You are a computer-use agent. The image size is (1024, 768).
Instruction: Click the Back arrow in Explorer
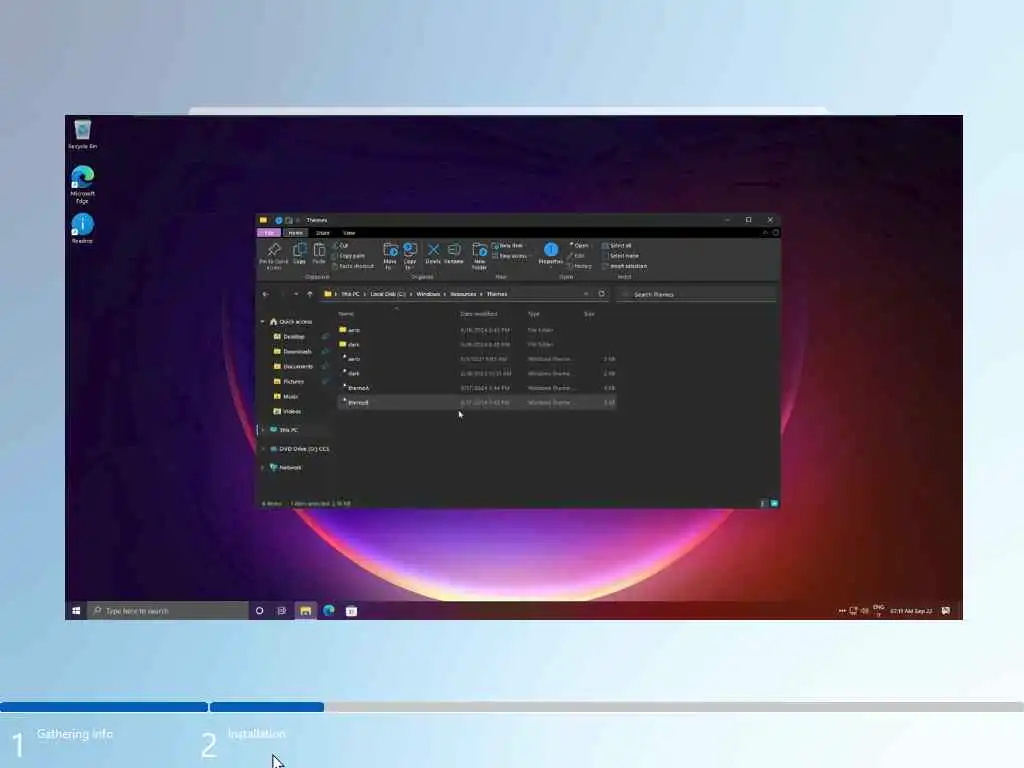pos(266,295)
